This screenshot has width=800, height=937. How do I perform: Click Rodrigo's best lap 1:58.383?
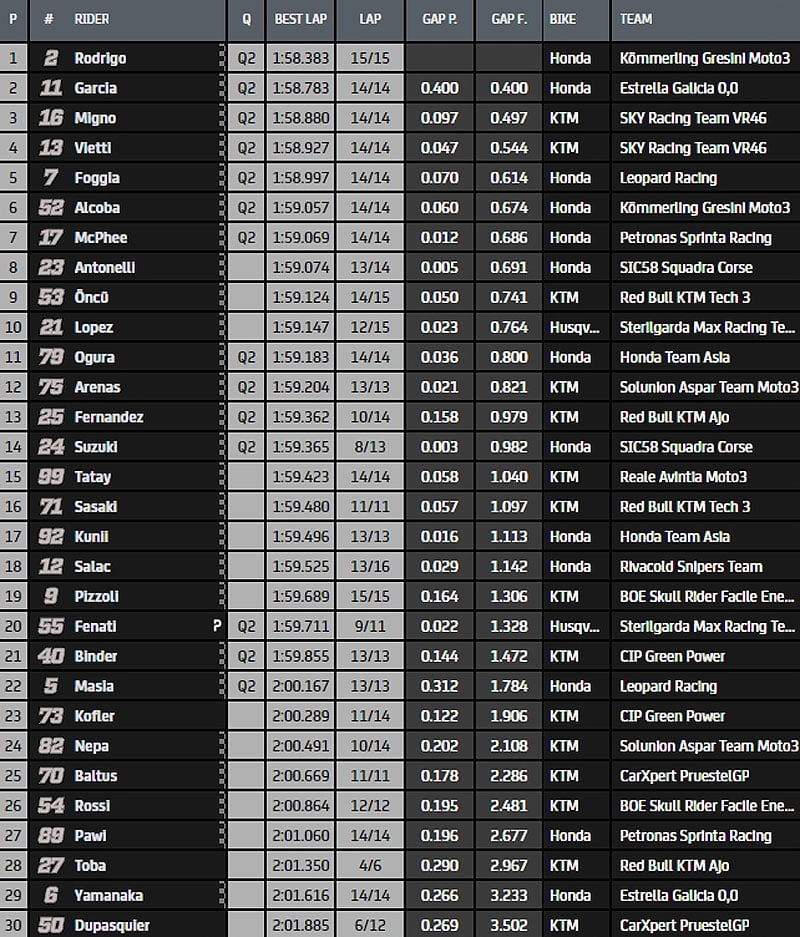pyautogui.click(x=299, y=58)
